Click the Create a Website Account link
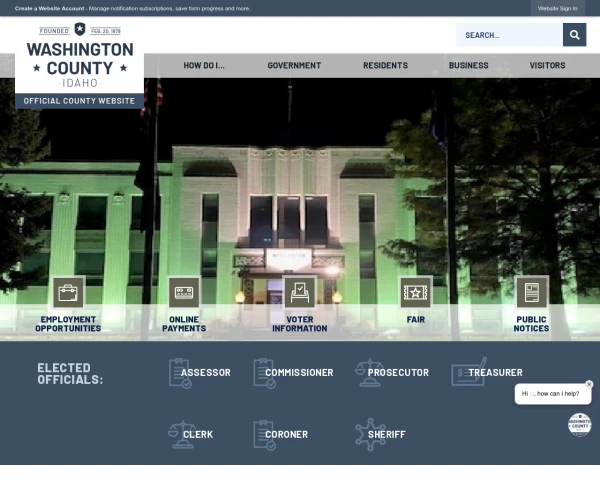Screen dimensions: 600x480 [49, 8]
